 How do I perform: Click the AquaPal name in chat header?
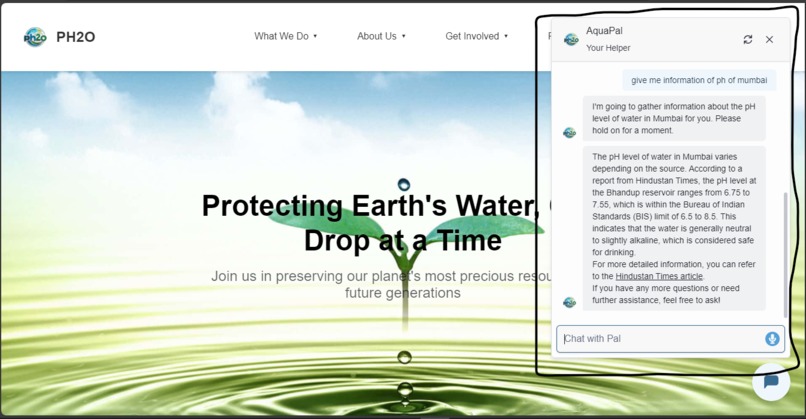(x=604, y=31)
